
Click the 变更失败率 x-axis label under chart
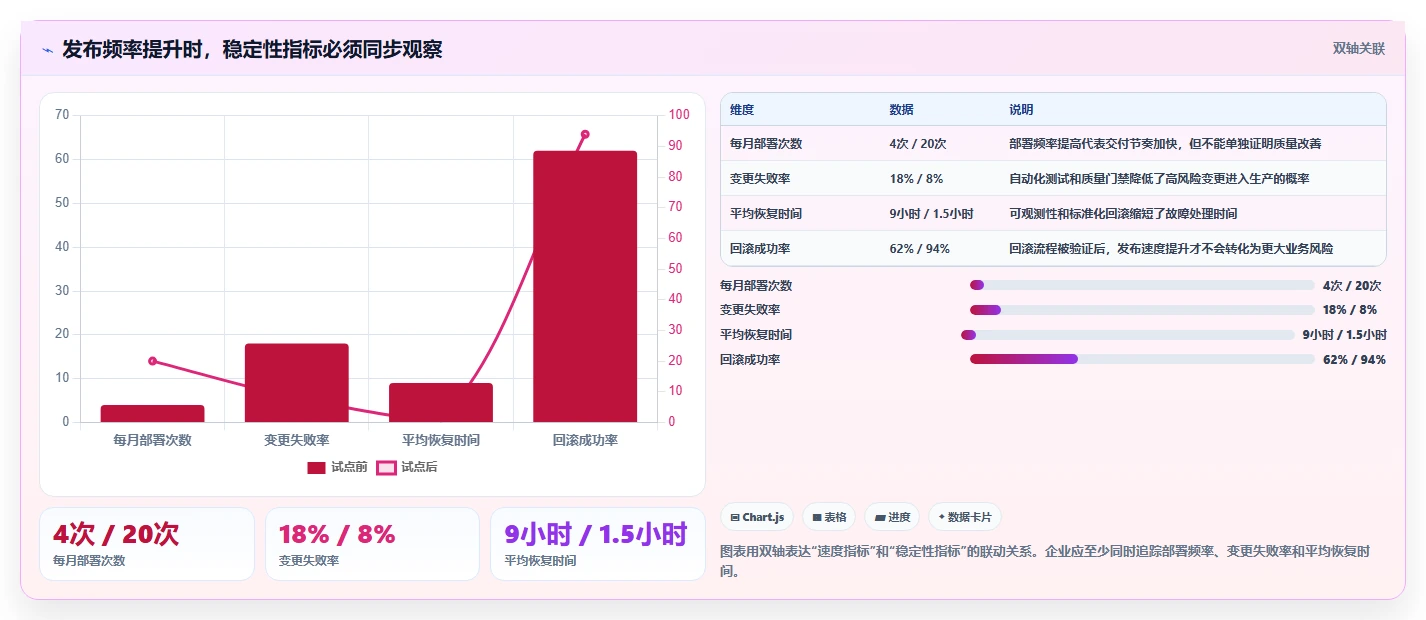coord(297,440)
